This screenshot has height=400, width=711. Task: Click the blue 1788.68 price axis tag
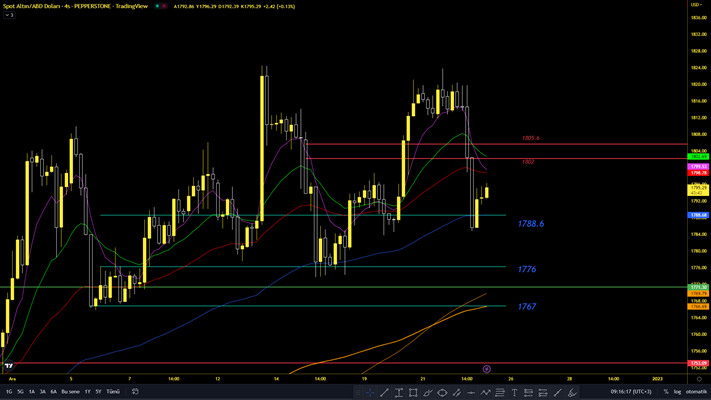pos(698,215)
